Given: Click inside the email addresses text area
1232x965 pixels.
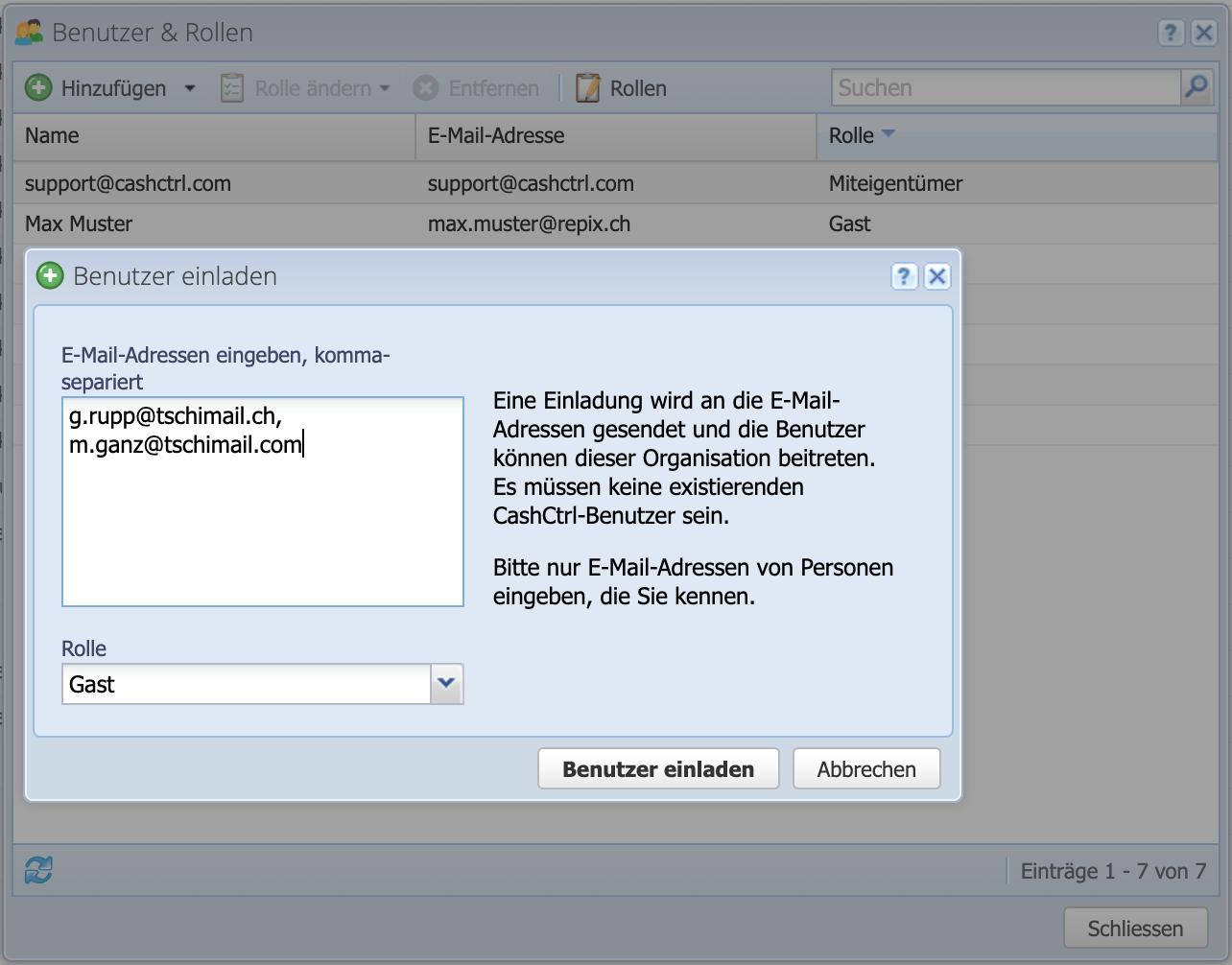Looking at the screenshot, I should tap(262, 499).
